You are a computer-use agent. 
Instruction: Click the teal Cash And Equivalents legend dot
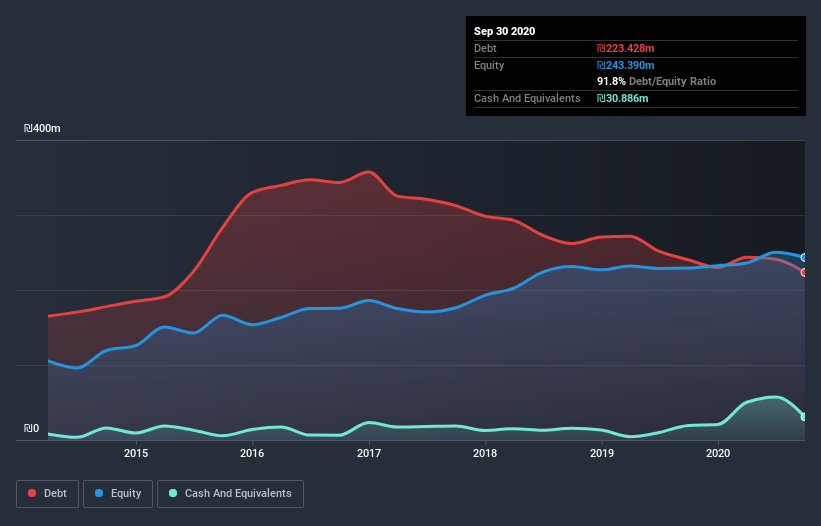[173, 493]
